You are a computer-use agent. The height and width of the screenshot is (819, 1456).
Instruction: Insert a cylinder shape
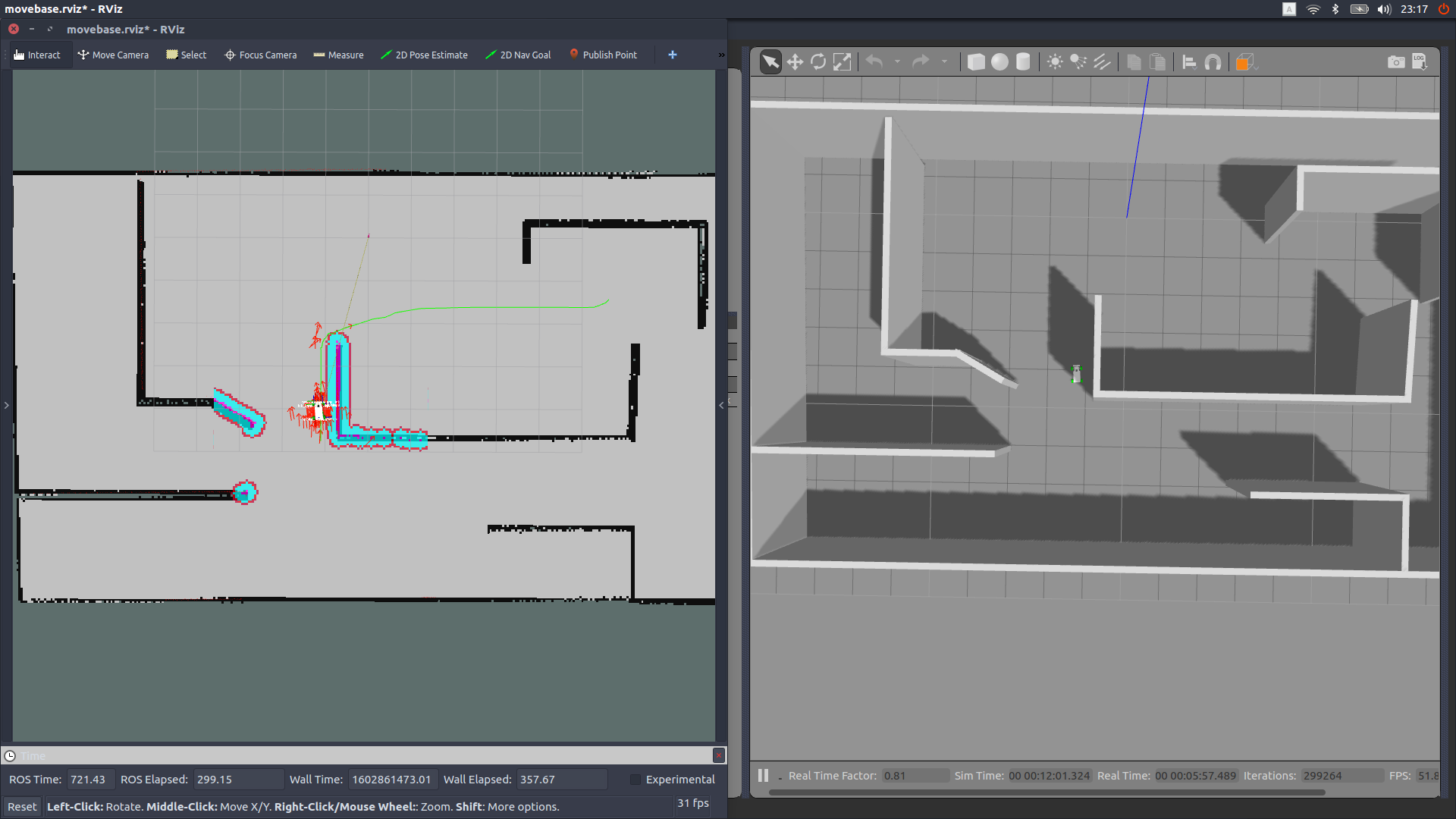click(x=1023, y=62)
